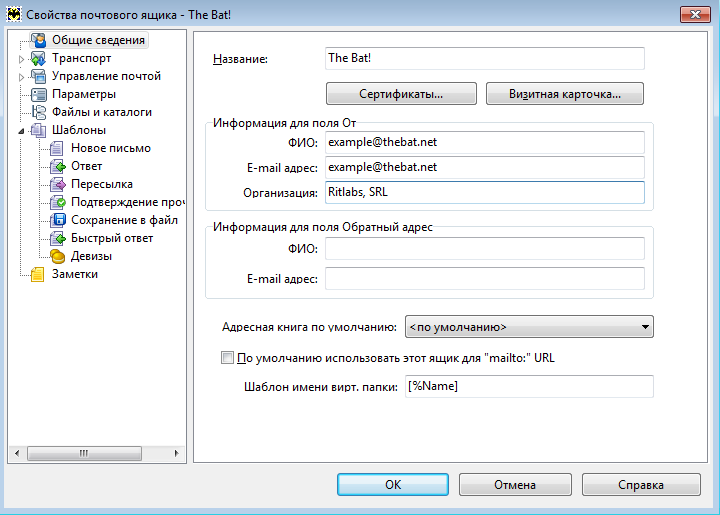Click the Пересылка template icon

pyautogui.click(x=57, y=184)
